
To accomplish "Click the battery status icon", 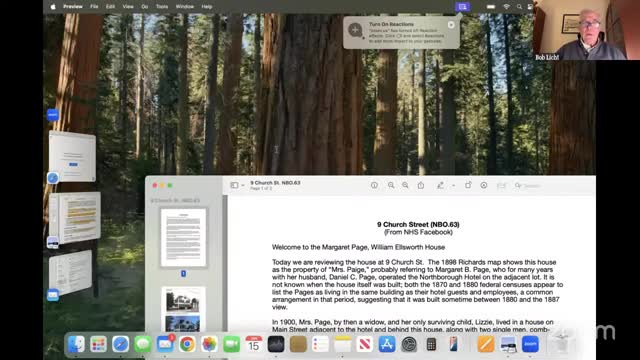I will (491, 7).
